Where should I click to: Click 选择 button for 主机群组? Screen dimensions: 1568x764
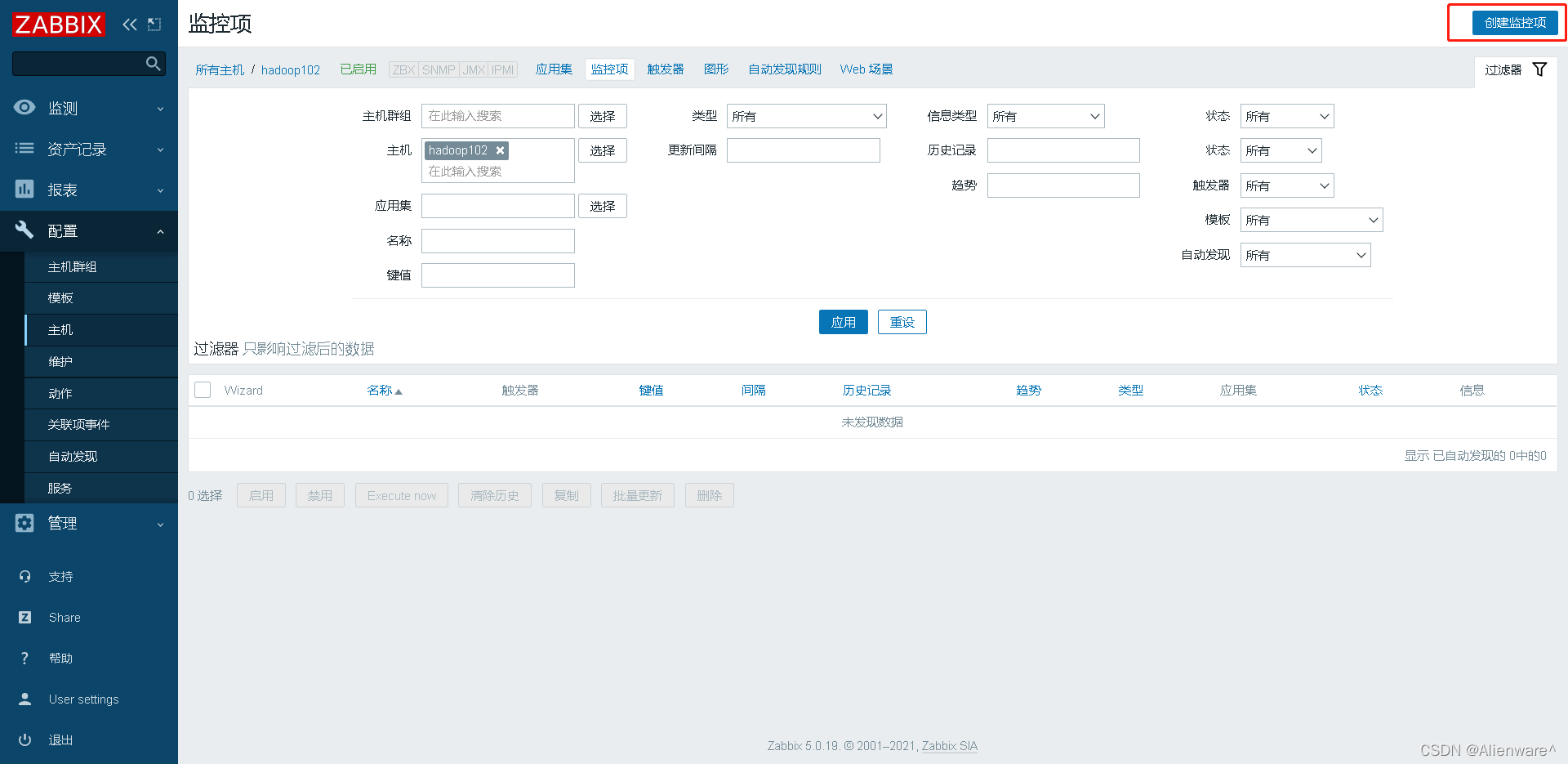[603, 116]
